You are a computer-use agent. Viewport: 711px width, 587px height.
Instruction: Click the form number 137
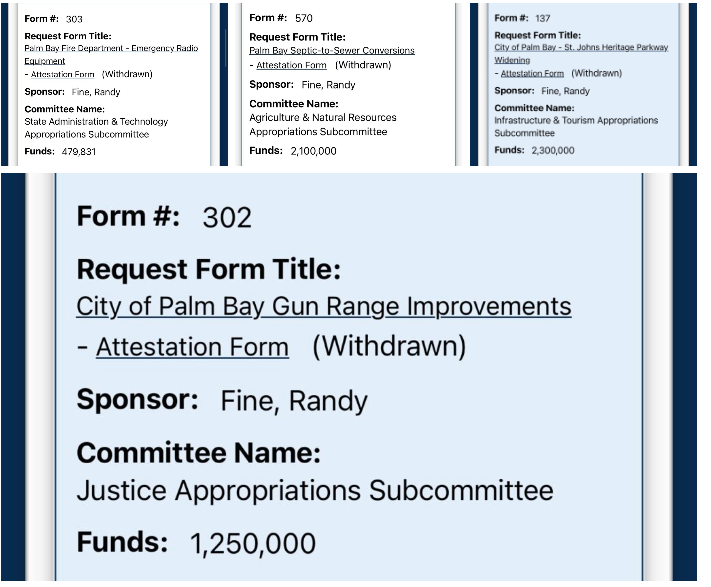(x=543, y=18)
